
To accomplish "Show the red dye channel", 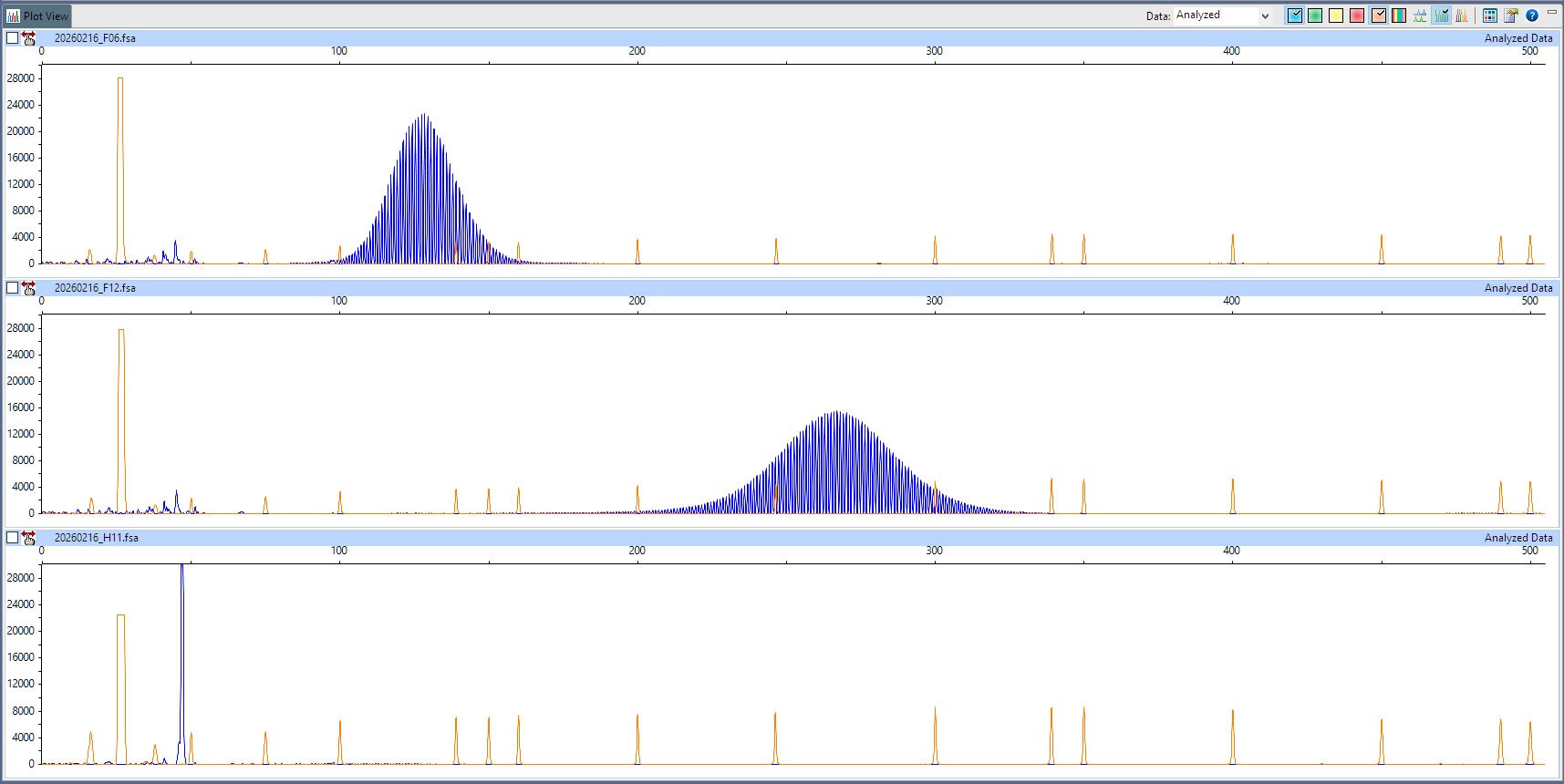I will [x=1357, y=15].
